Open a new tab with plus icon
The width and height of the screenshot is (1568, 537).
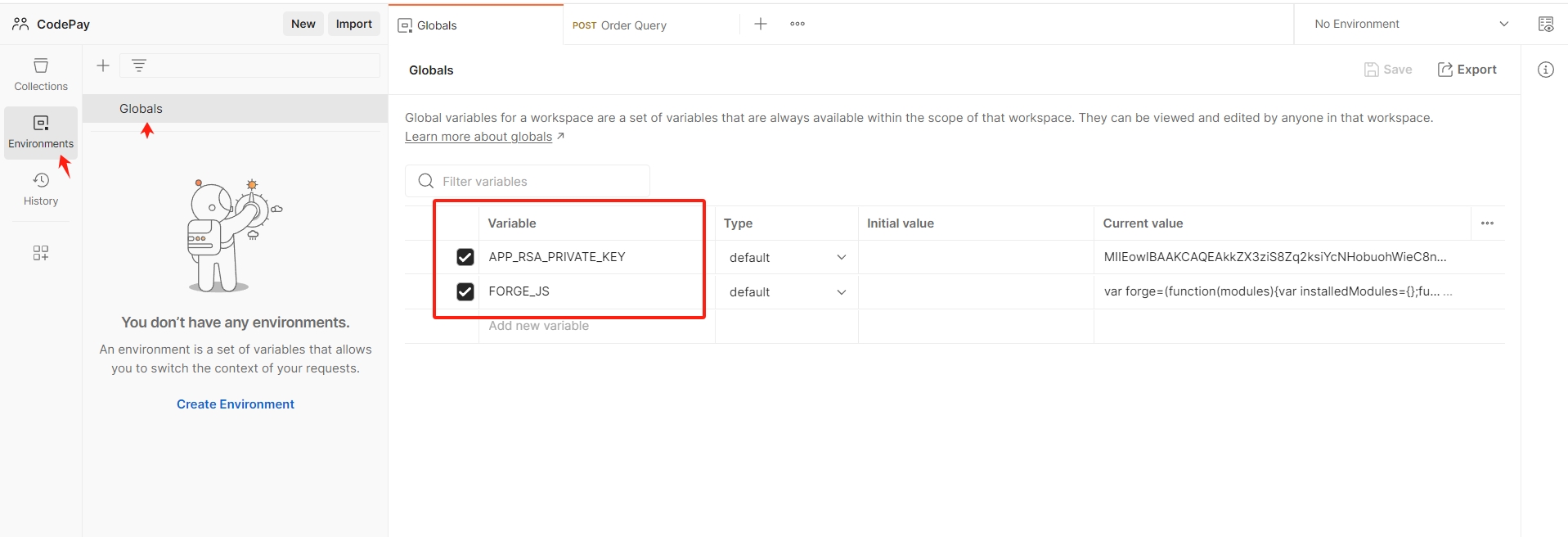pyautogui.click(x=761, y=24)
